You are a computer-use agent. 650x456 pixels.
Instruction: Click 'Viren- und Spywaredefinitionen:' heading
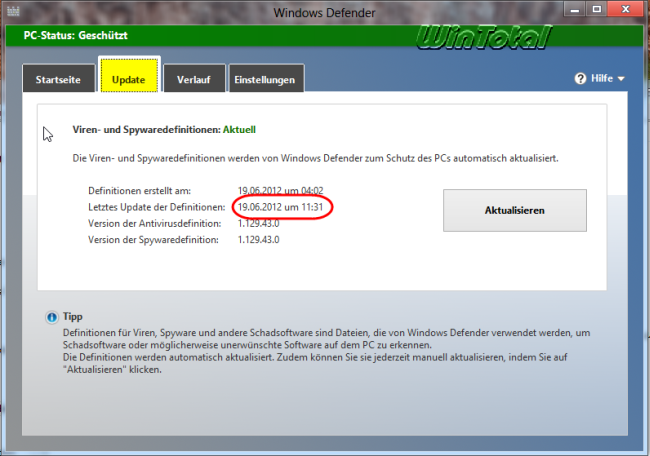pyautogui.click(x=147, y=130)
